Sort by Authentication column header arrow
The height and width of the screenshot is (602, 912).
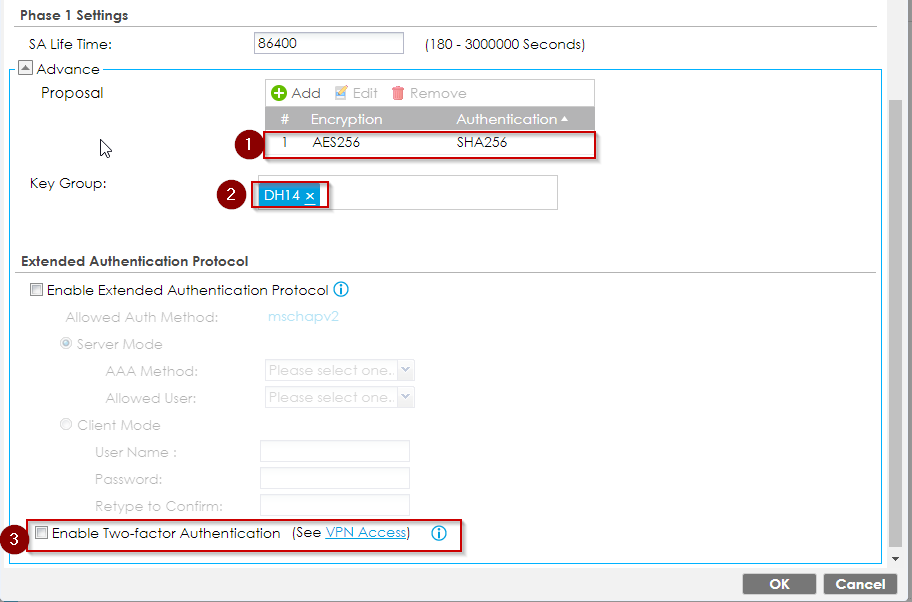pos(565,119)
